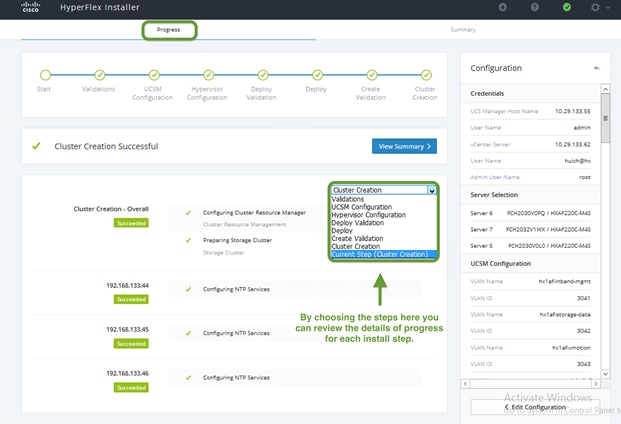Click the UCSM Configuration step circle

pos(154,75)
